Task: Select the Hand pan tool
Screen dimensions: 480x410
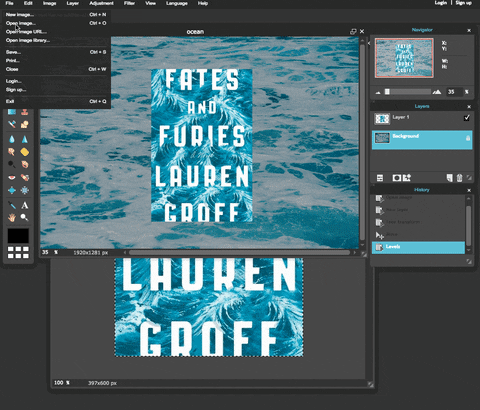Action: pyautogui.click(x=12, y=218)
